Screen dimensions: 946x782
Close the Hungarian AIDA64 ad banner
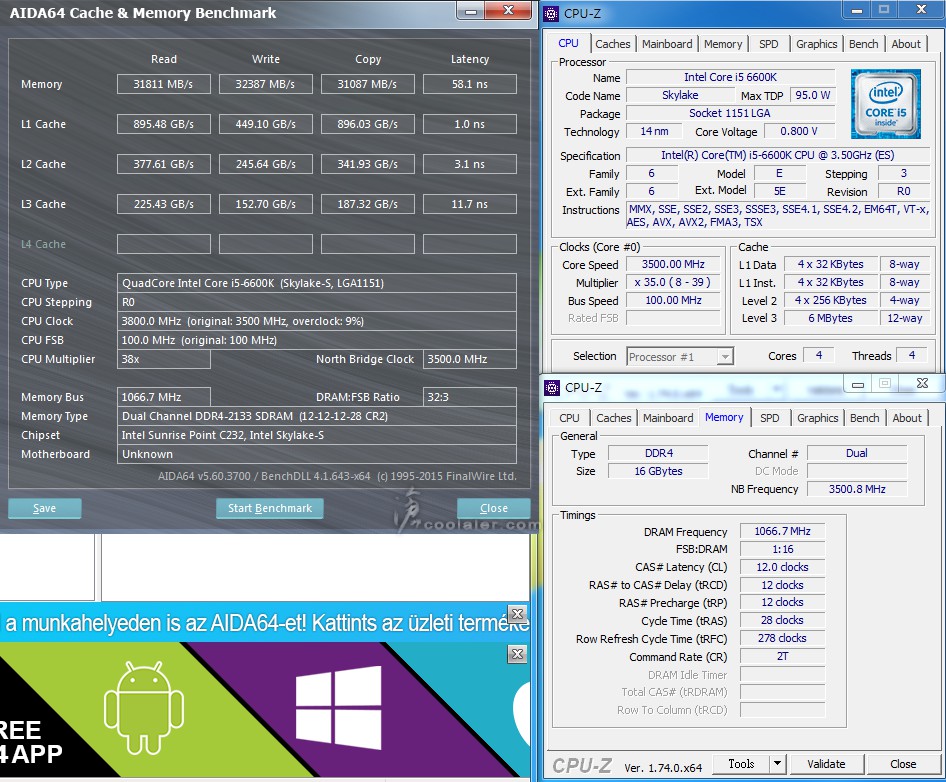518,614
